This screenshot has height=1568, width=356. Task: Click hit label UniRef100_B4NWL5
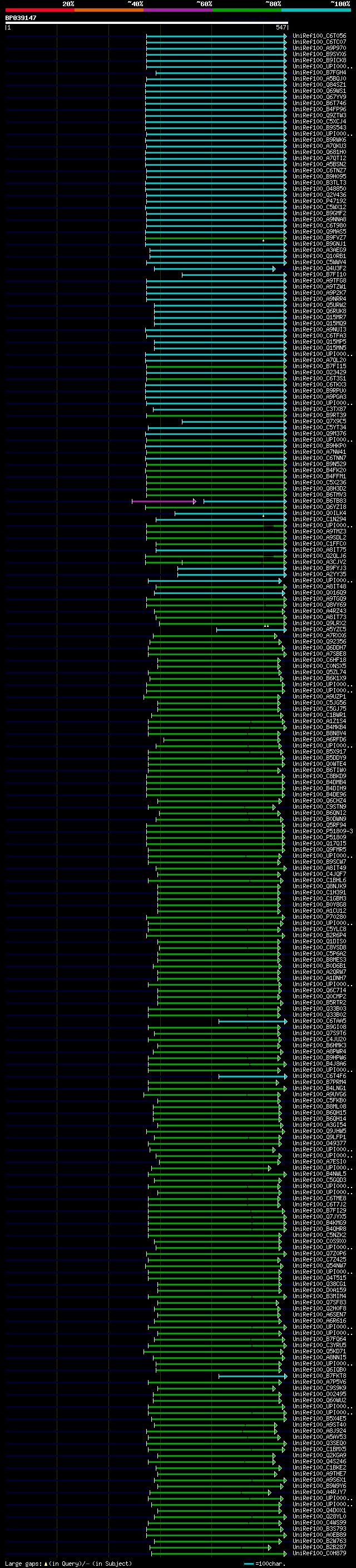[x=319, y=1174]
